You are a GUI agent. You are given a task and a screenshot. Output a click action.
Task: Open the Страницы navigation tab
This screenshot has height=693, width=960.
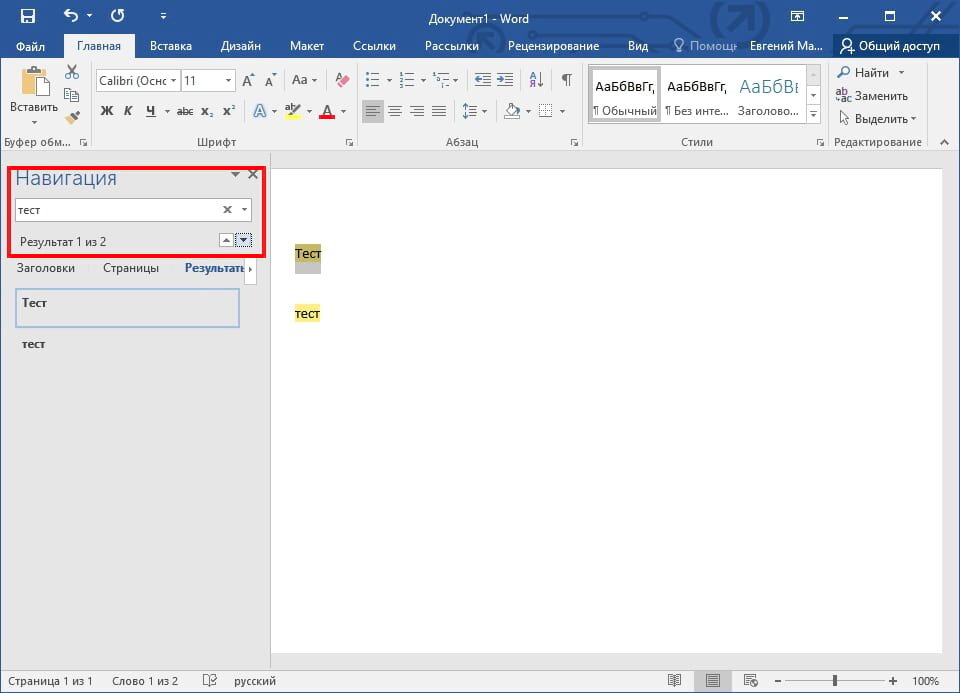coord(131,268)
